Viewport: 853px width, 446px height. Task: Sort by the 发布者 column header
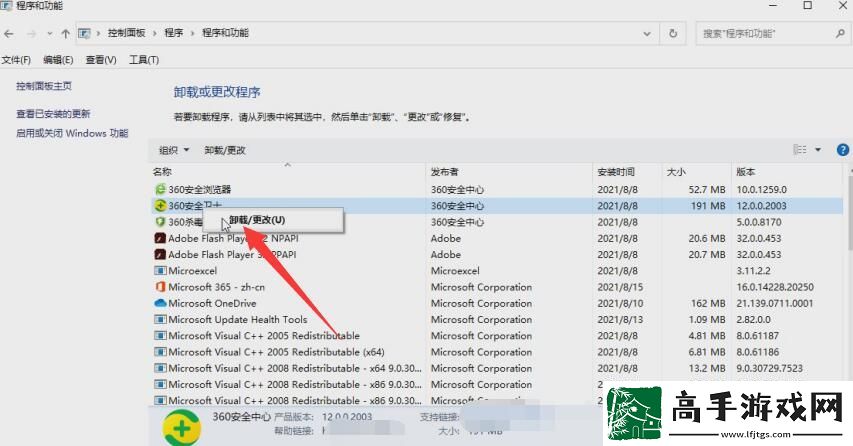[509, 172]
